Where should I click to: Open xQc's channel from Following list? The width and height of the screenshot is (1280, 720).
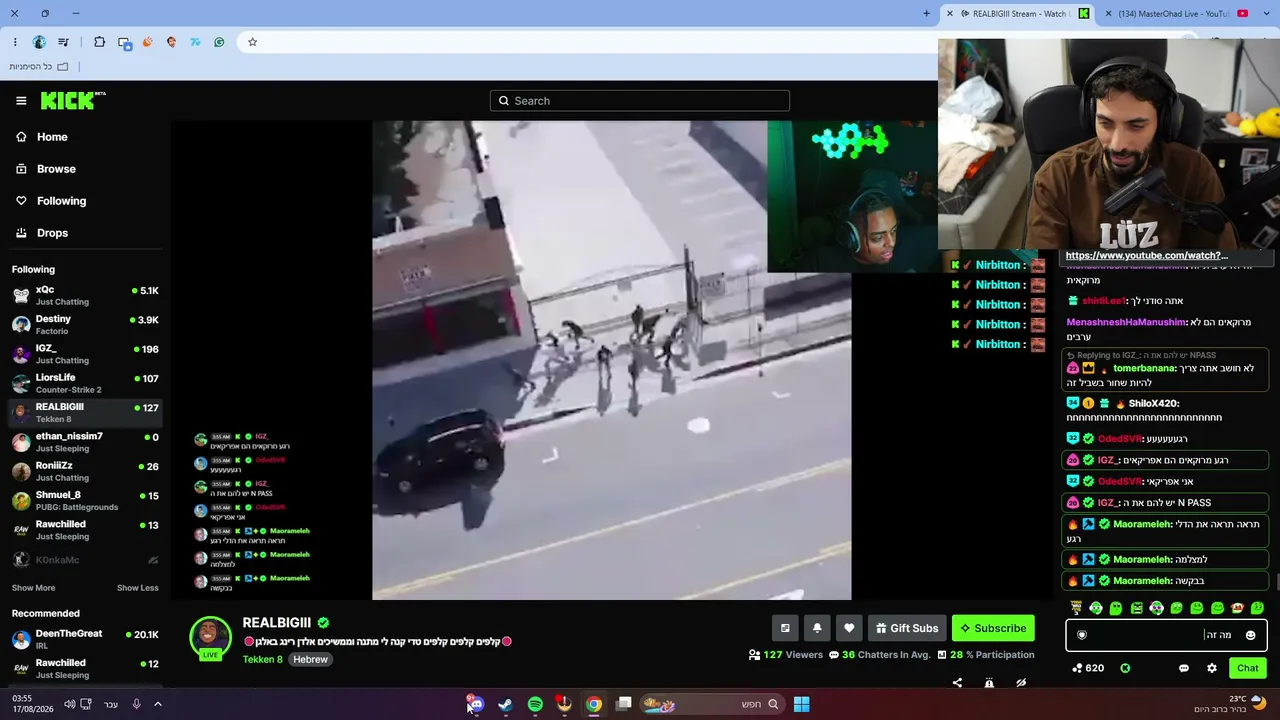(x=85, y=295)
